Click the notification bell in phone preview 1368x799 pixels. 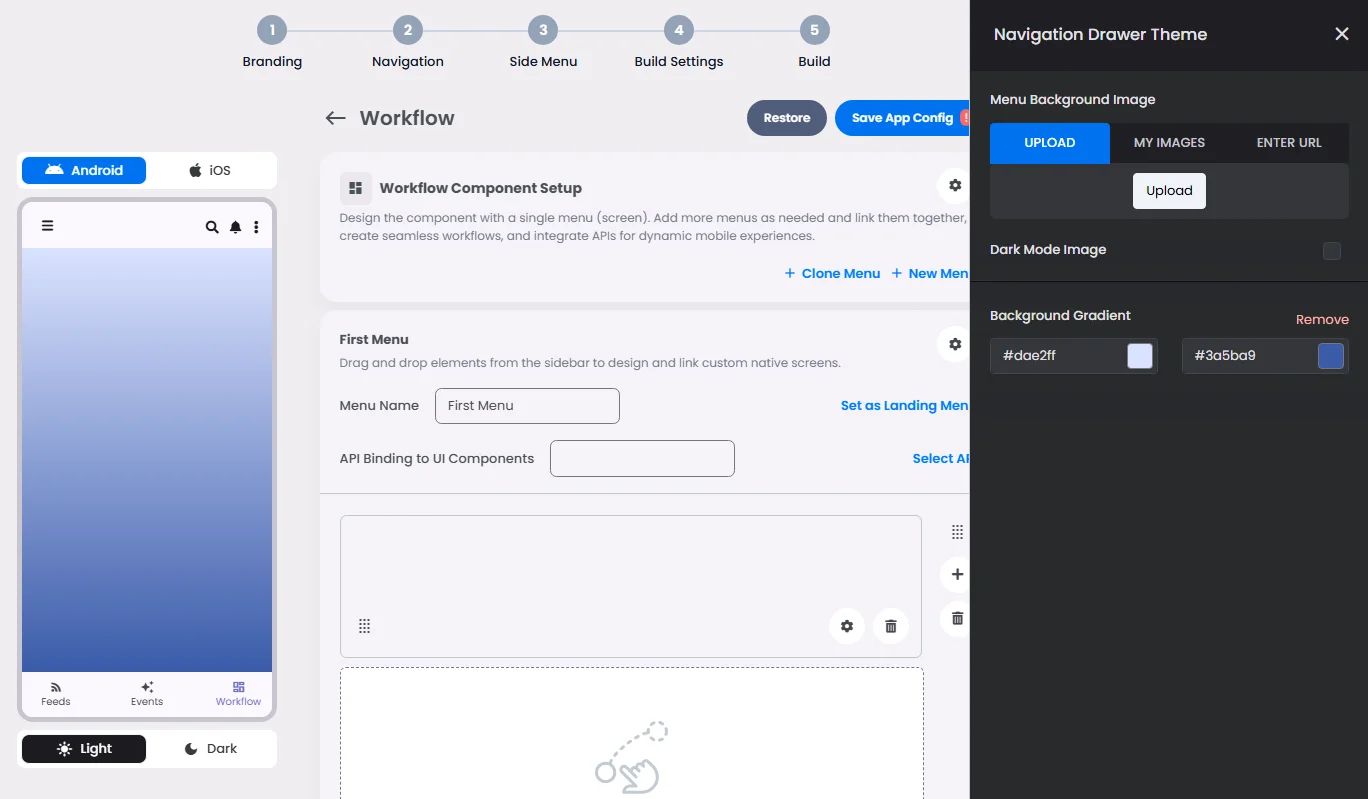pyautogui.click(x=235, y=227)
